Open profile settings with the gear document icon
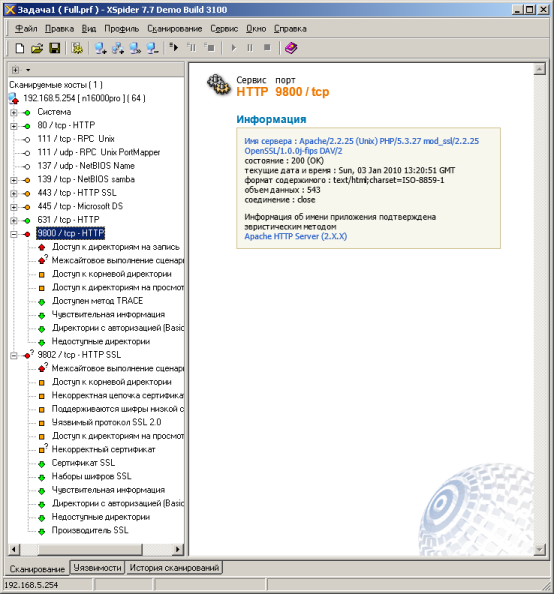 [x=77, y=48]
